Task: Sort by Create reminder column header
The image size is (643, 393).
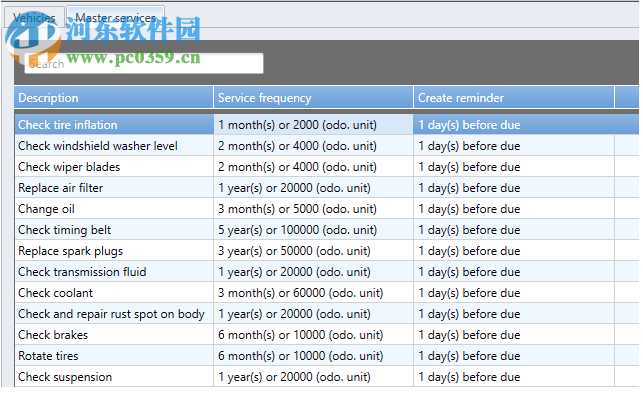Action: pos(514,98)
